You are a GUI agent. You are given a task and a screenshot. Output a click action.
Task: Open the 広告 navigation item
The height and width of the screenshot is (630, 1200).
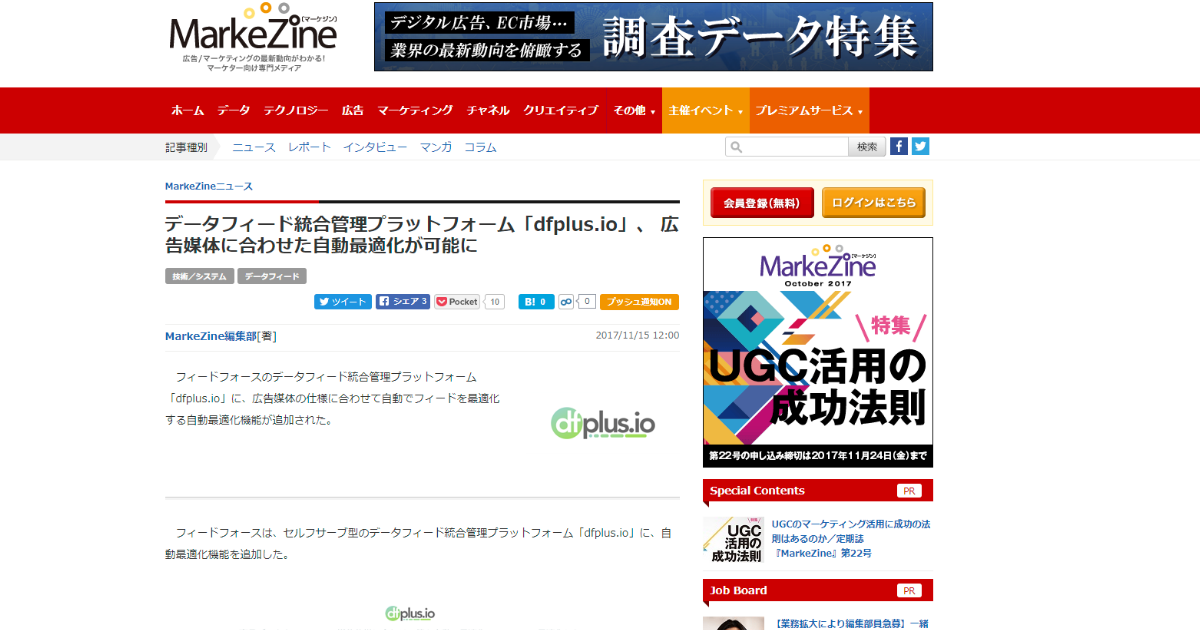(352, 110)
